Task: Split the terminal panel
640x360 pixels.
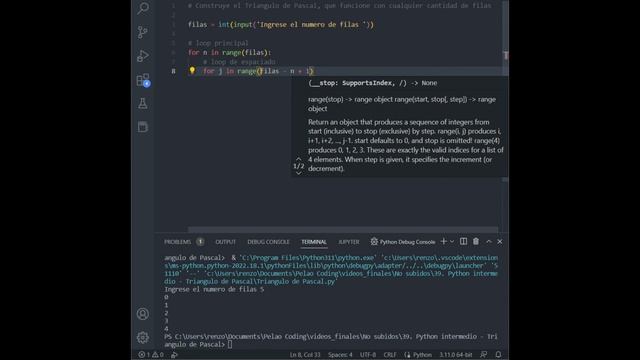Action: click(463, 242)
